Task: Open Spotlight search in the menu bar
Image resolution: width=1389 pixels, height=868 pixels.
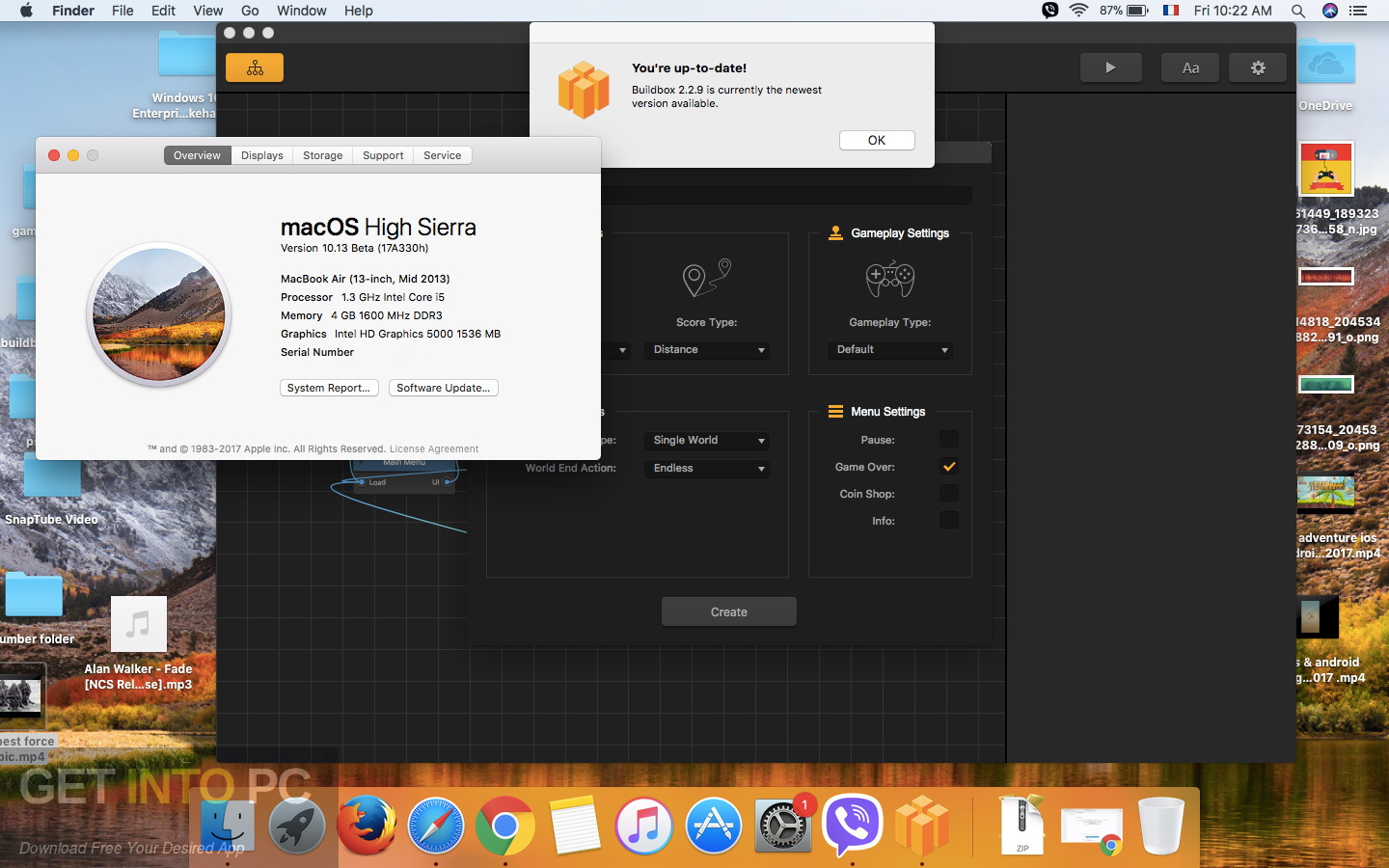Action: pos(1298,11)
